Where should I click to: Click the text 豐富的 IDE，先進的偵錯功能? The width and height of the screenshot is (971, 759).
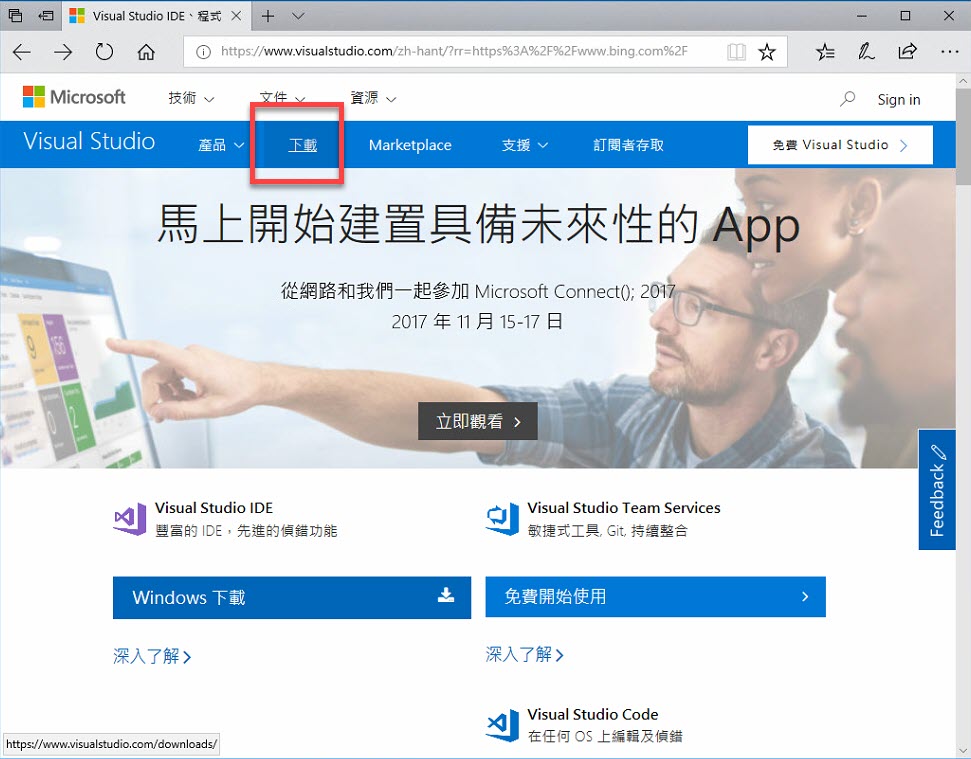pyautogui.click(x=246, y=531)
